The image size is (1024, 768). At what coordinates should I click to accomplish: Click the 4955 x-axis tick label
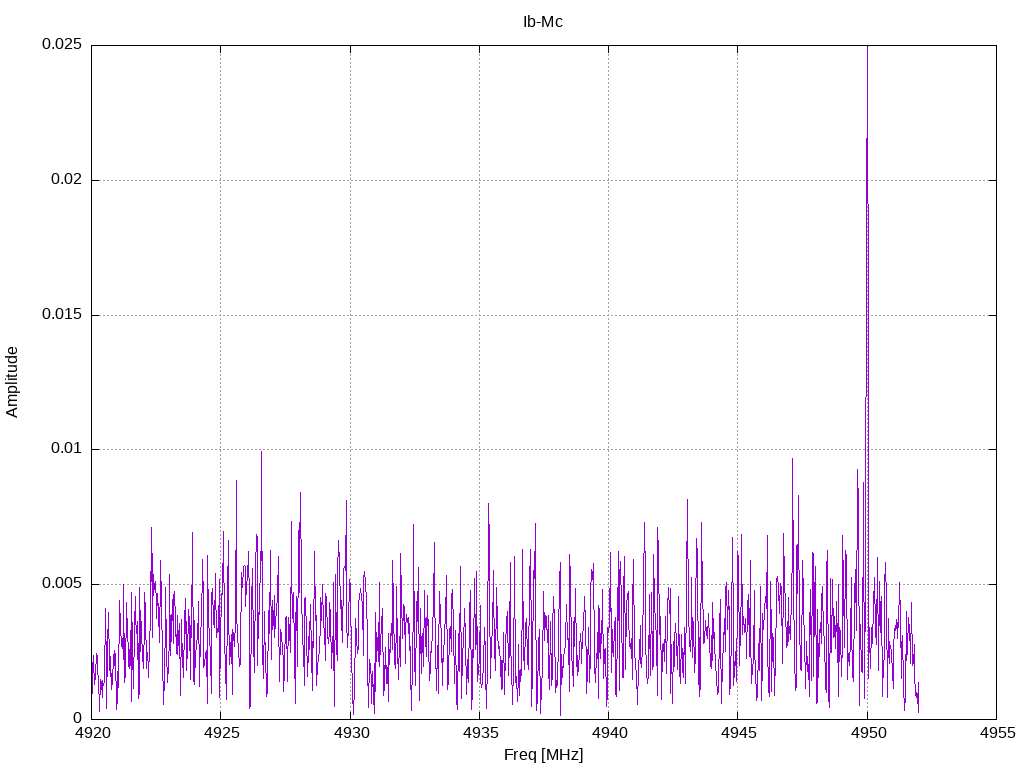click(x=996, y=733)
